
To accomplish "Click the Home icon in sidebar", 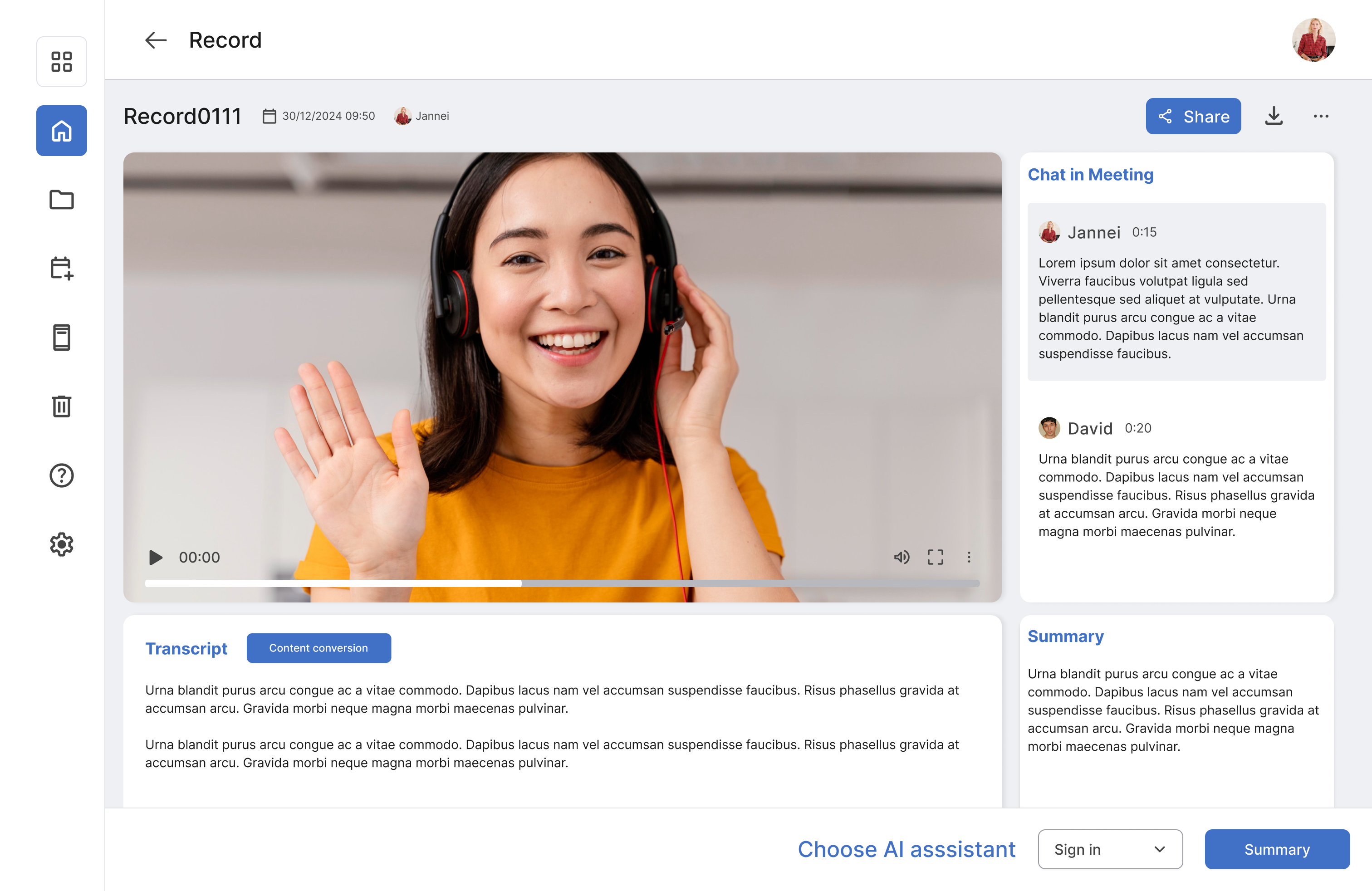I will pos(61,131).
